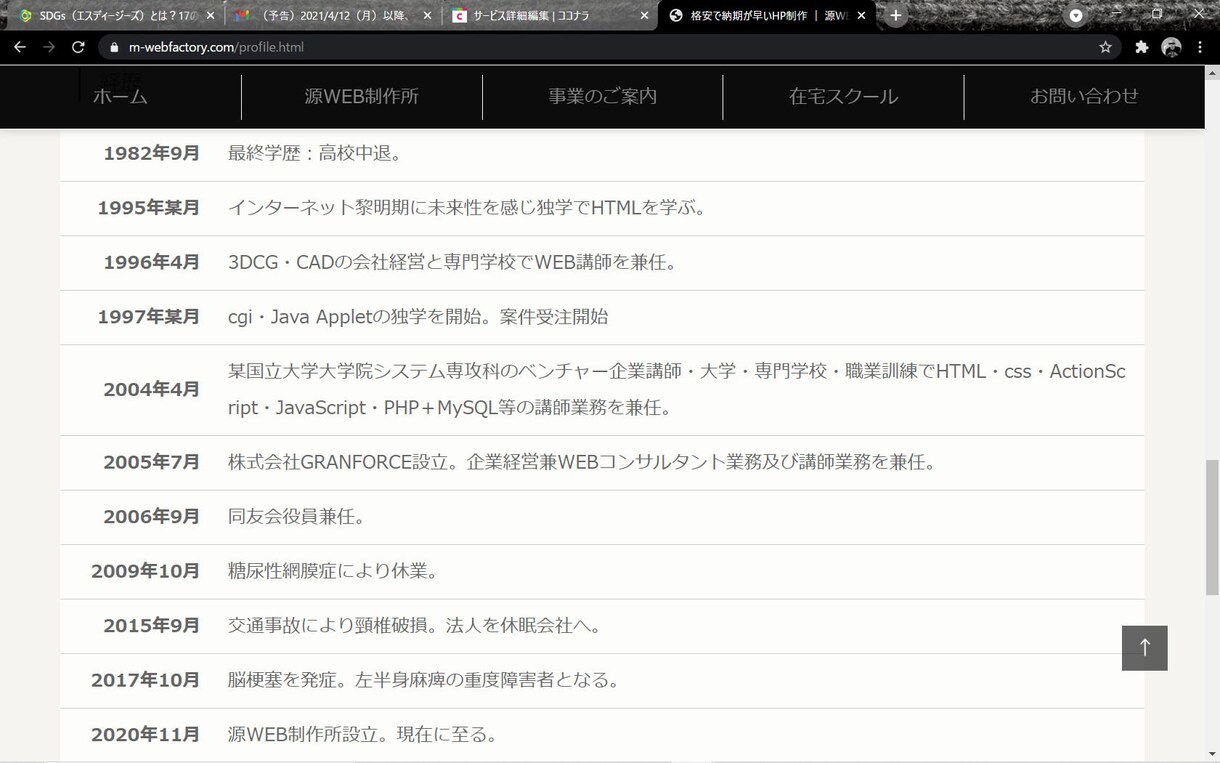The image size is (1220, 763).
Task: Open the Chrome three-dot menu
Action: coord(1200,47)
